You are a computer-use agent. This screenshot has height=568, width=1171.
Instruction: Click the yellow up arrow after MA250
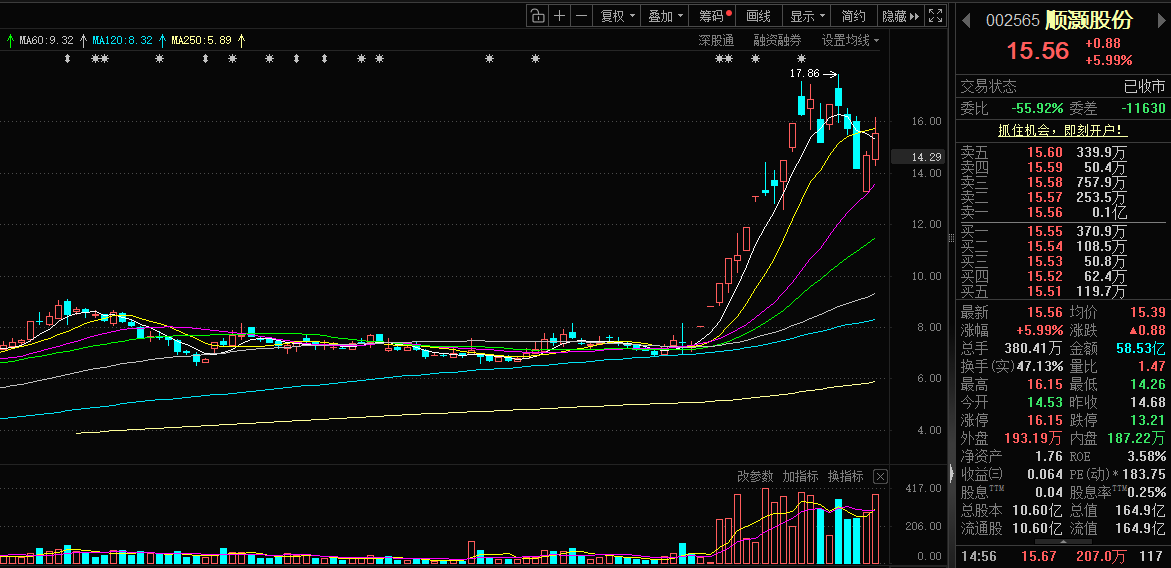coord(241,40)
